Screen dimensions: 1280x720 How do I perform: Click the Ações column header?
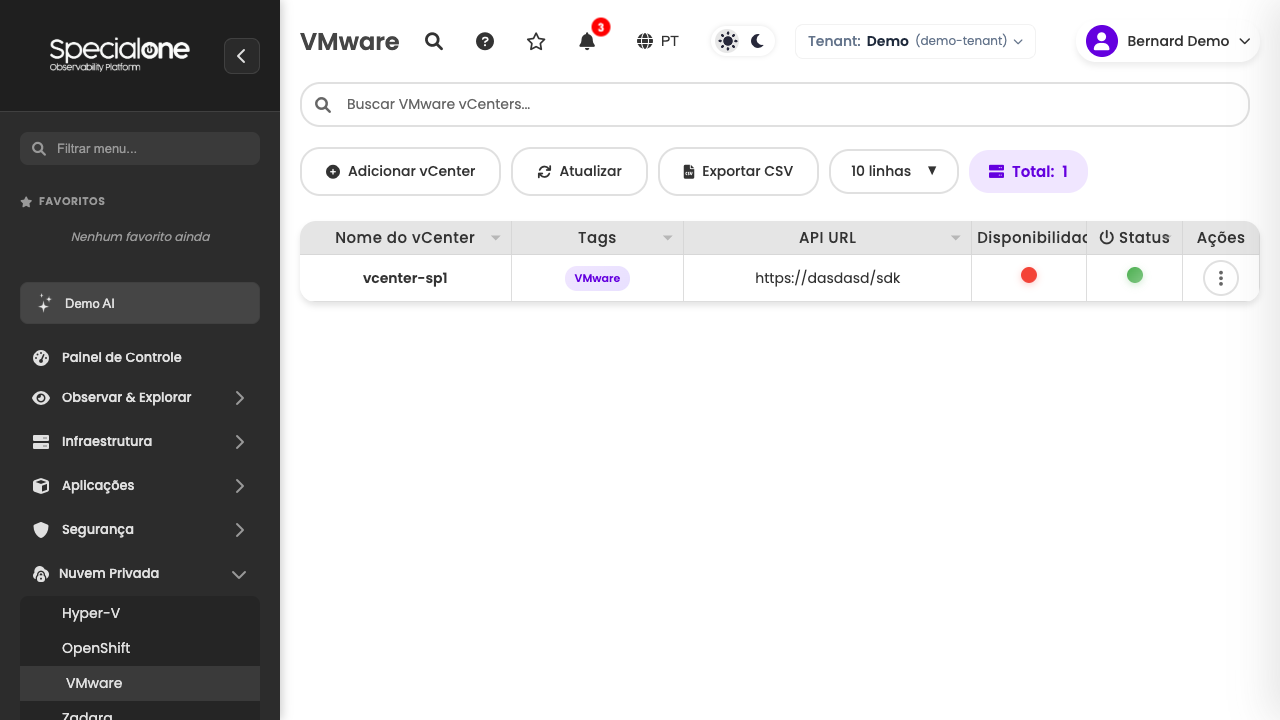point(1221,238)
